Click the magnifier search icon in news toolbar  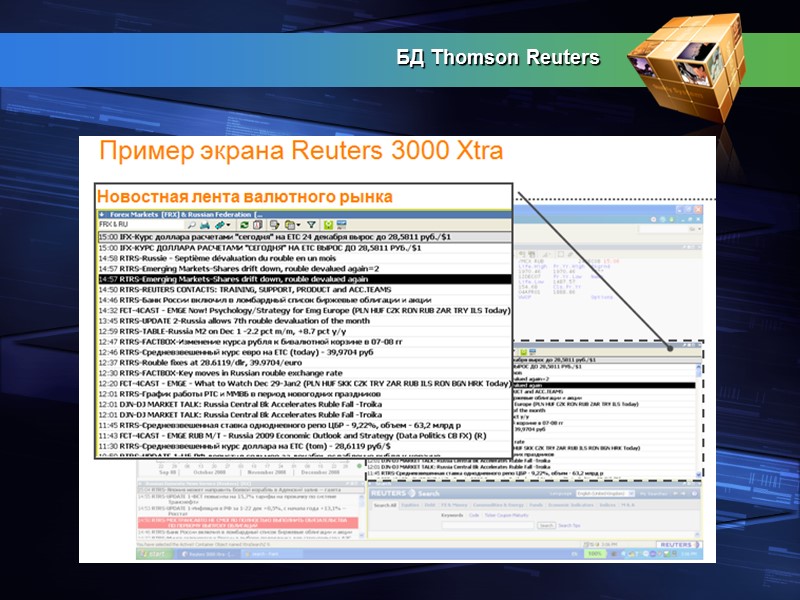tap(191, 225)
